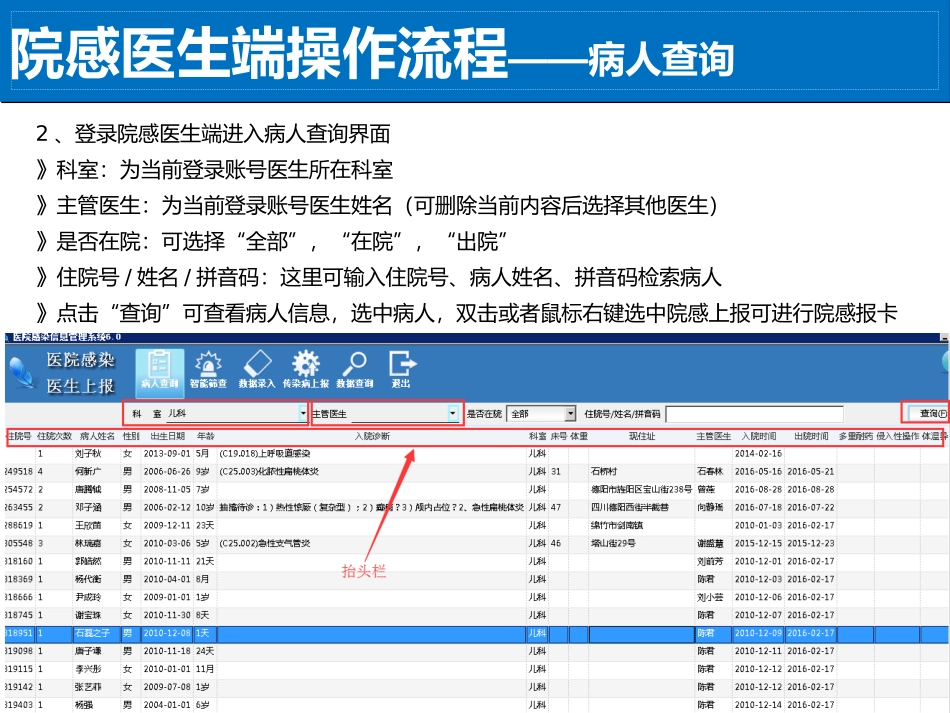Select discharge date cell 2016-07-22
This screenshot has height=713, width=950.
[x=811, y=507]
